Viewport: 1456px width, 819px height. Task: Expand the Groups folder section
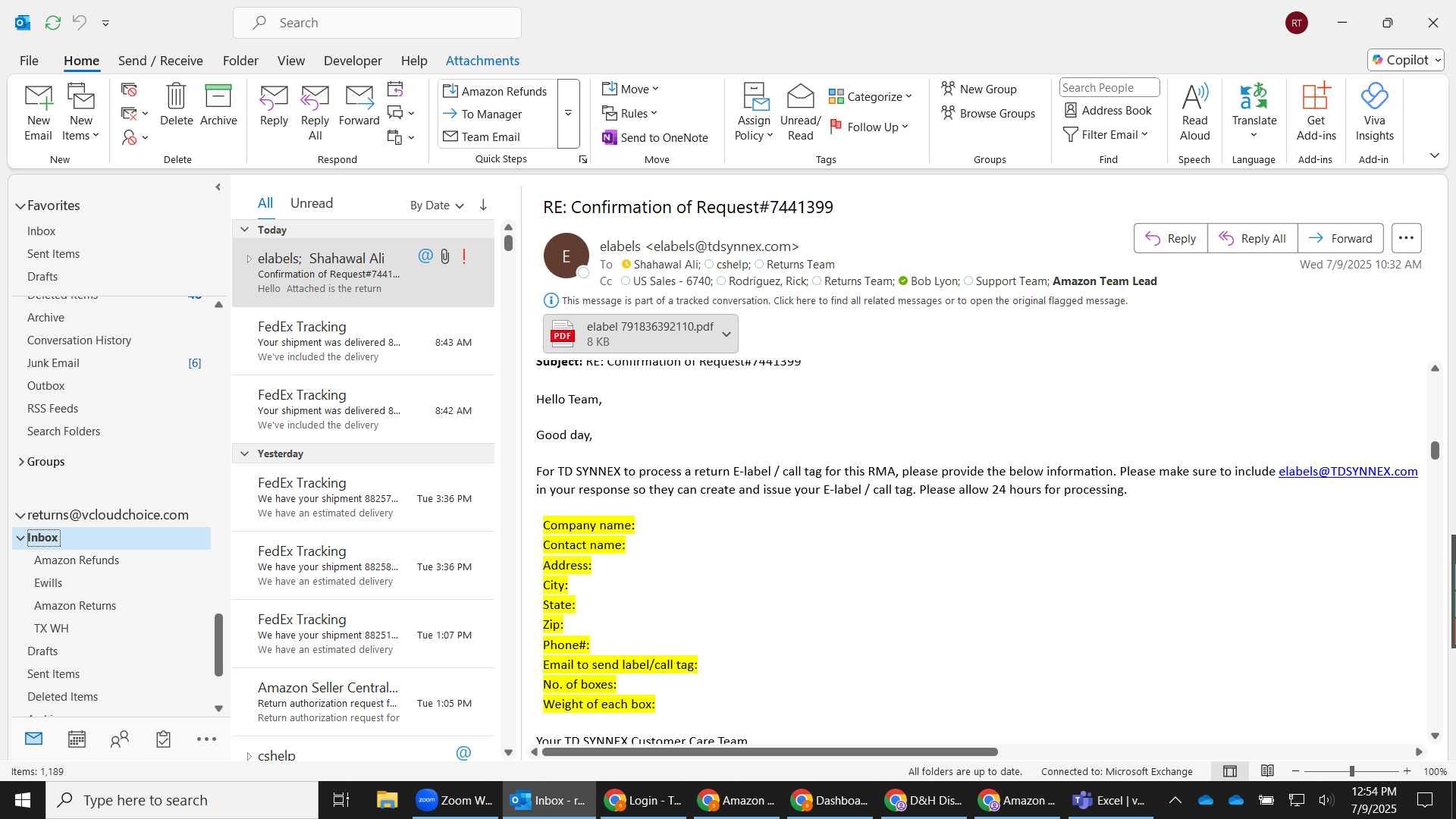[x=20, y=461]
